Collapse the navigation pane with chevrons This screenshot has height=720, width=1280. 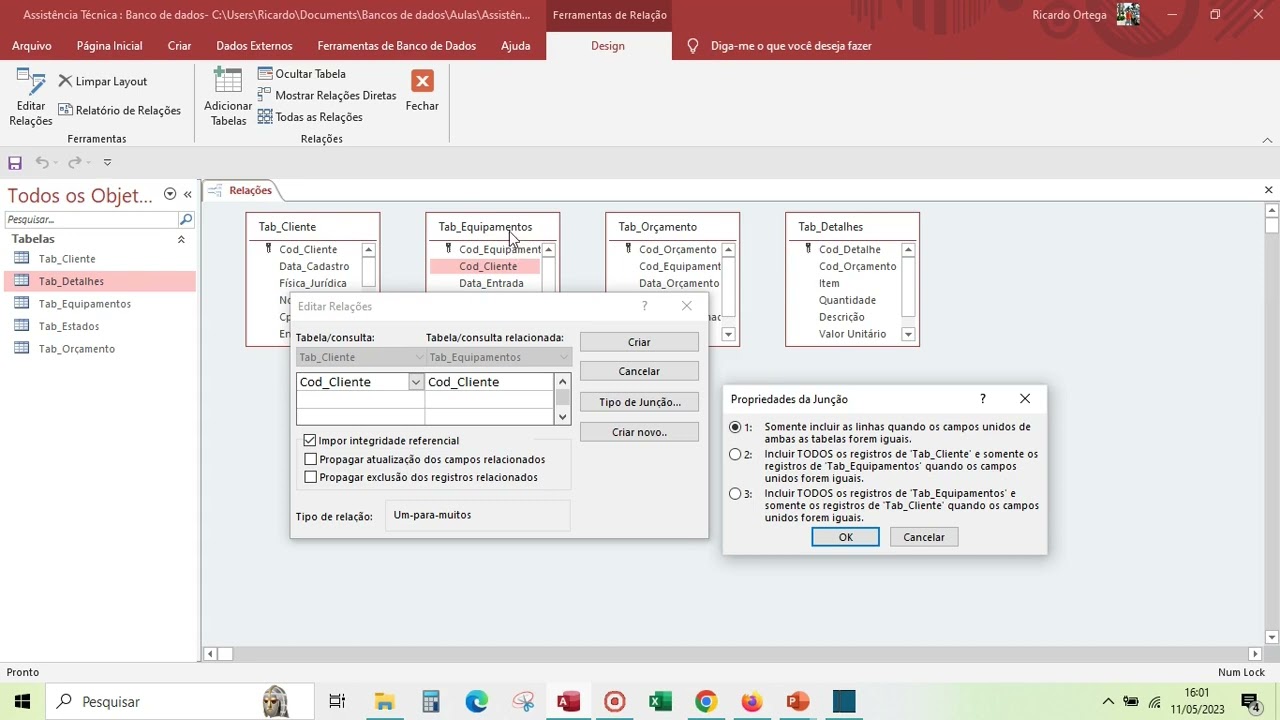pyautogui.click(x=187, y=194)
